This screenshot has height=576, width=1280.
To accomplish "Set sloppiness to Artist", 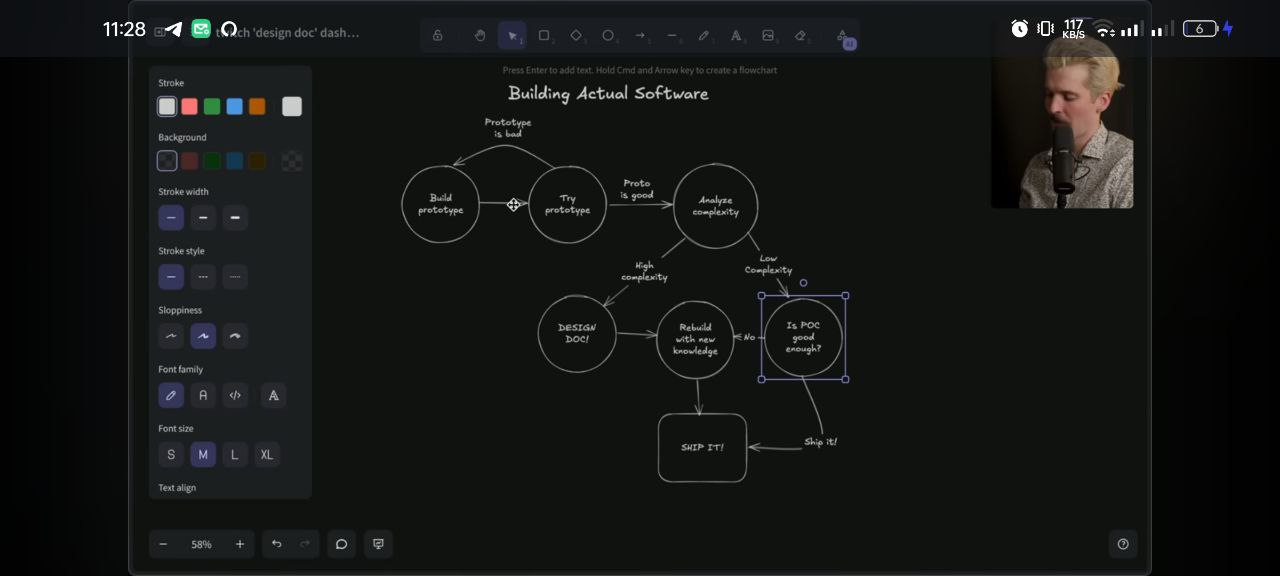I will click(203, 336).
